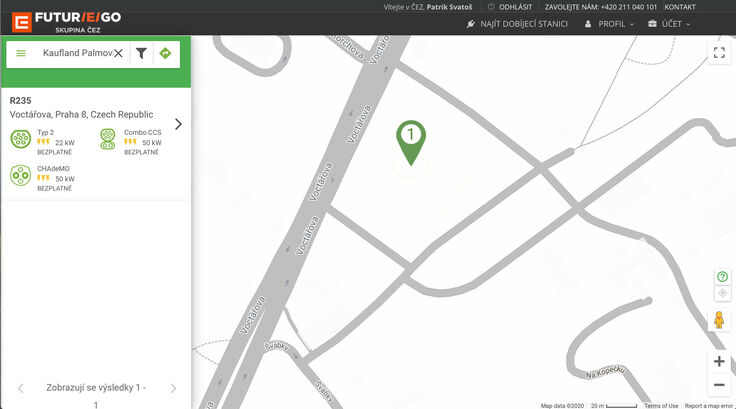
Task: Open the green help question mark icon
Action: coord(721,277)
